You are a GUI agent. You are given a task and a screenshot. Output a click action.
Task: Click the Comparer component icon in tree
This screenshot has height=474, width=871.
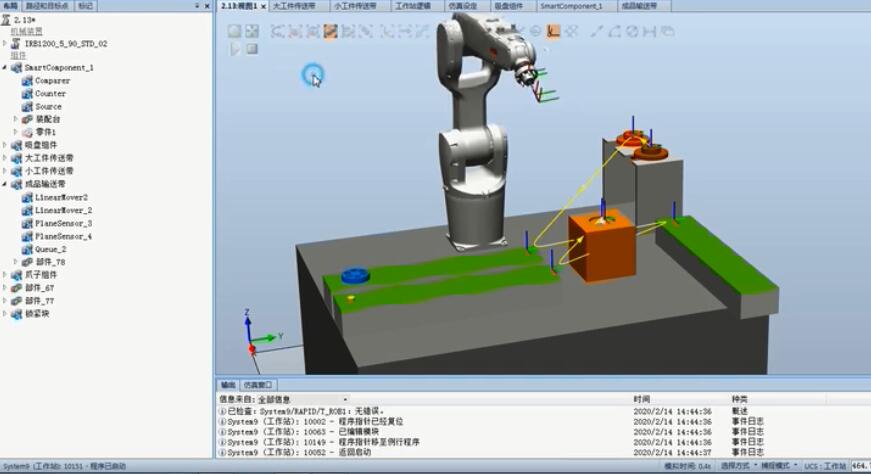27,81
